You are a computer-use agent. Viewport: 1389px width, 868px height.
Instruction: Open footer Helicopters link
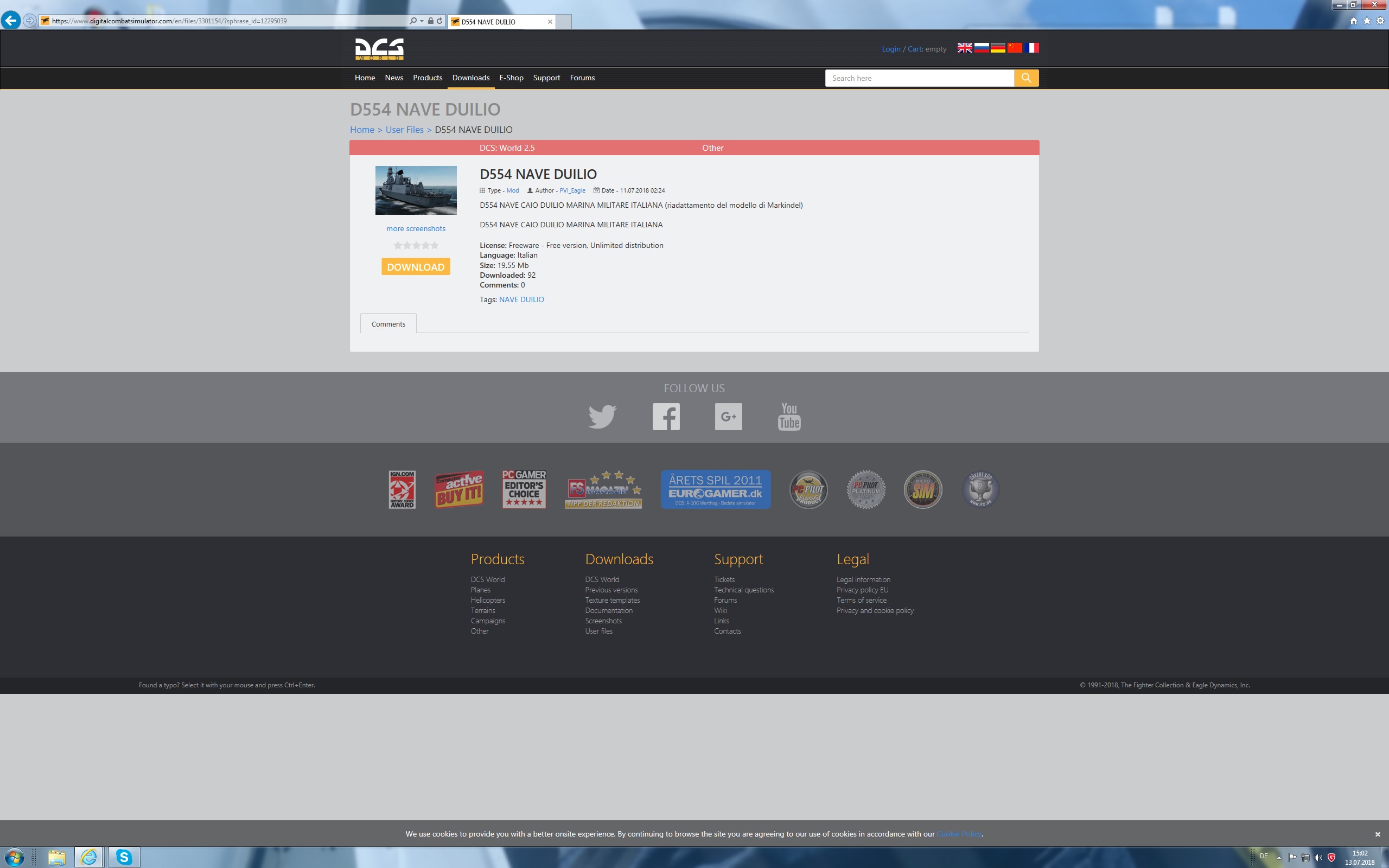tap(488, 600)
